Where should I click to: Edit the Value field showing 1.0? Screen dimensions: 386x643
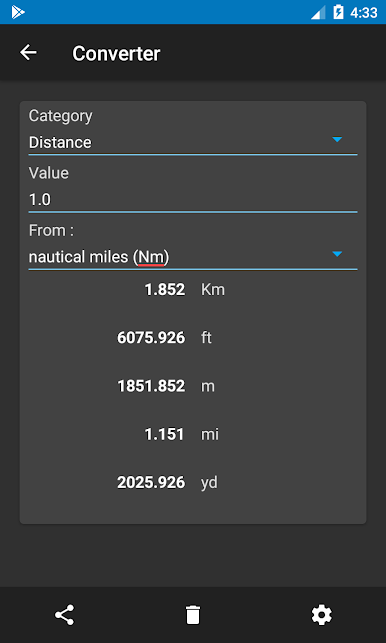click(x=193, y=200)
